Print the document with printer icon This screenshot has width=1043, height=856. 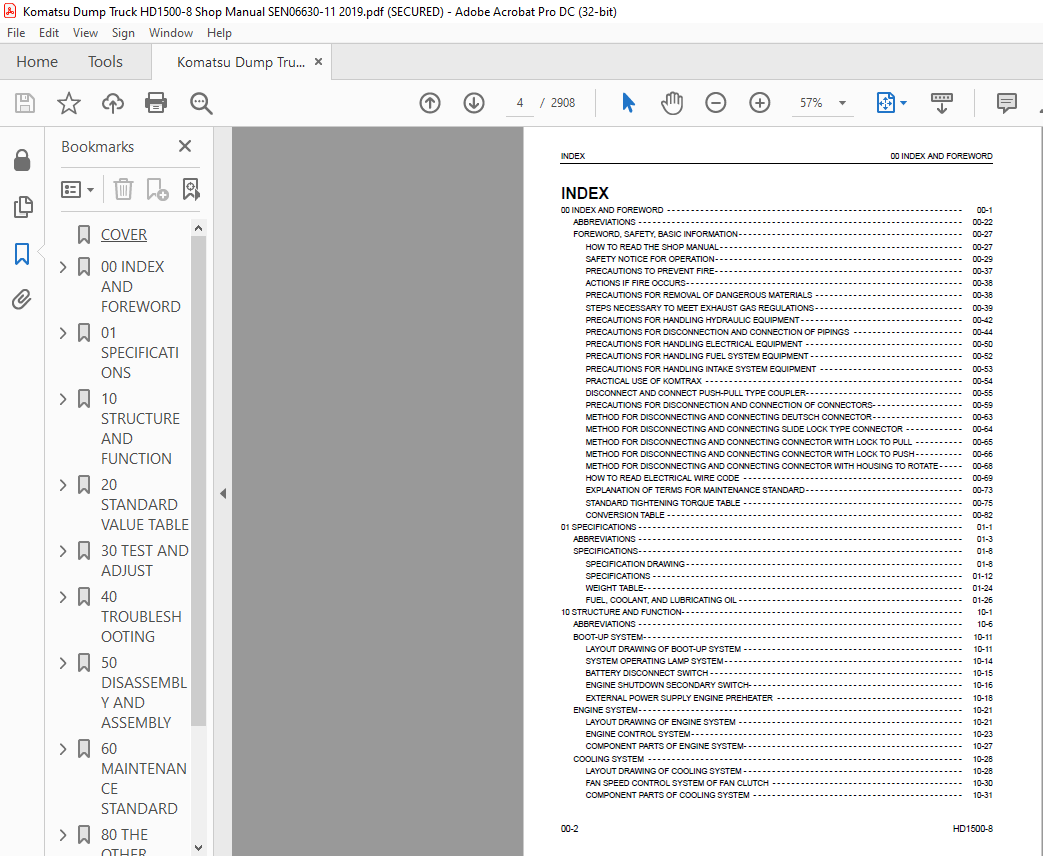pos(156,103)
